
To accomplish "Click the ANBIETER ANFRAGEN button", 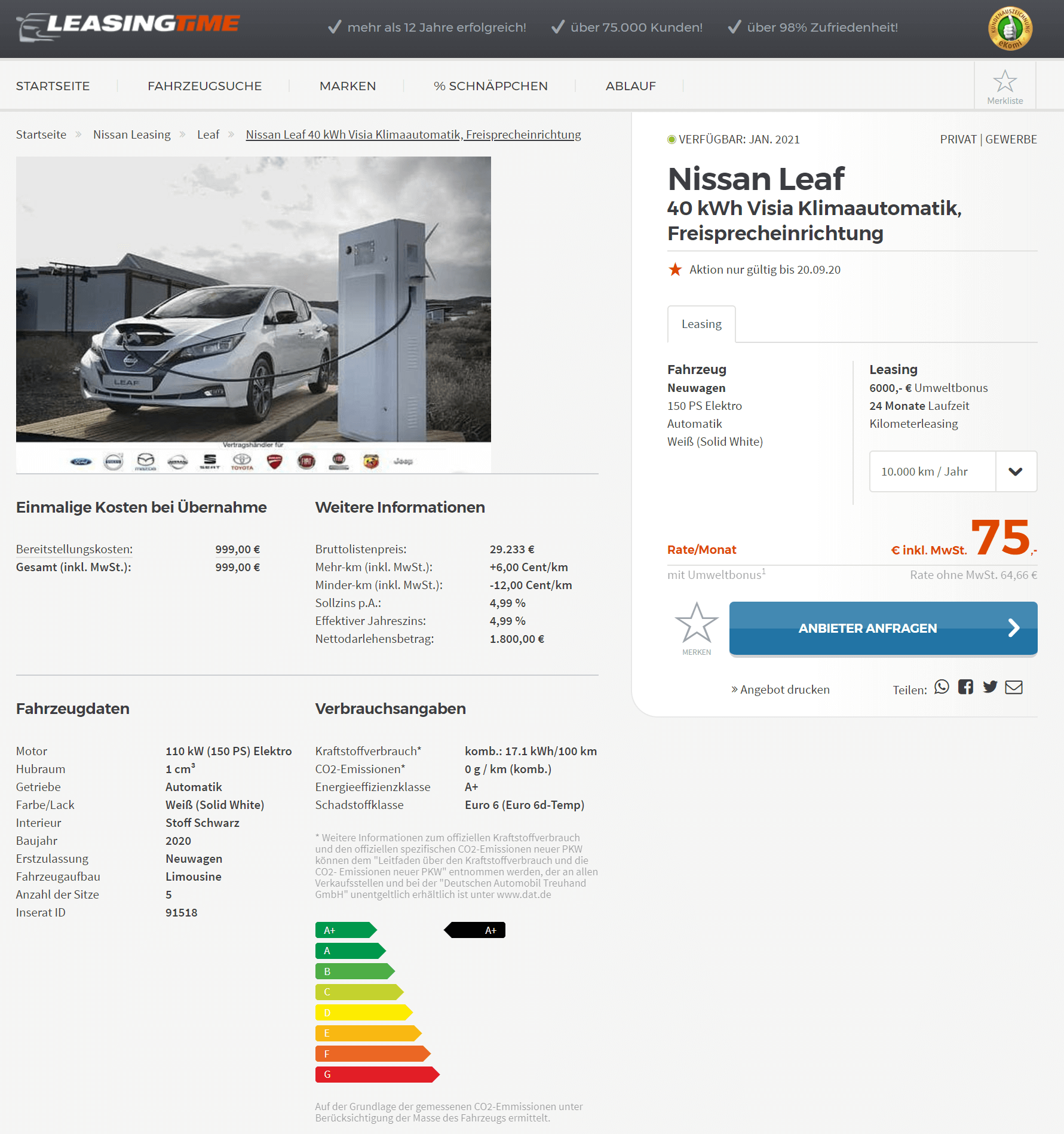I will [x=883, y=628].
